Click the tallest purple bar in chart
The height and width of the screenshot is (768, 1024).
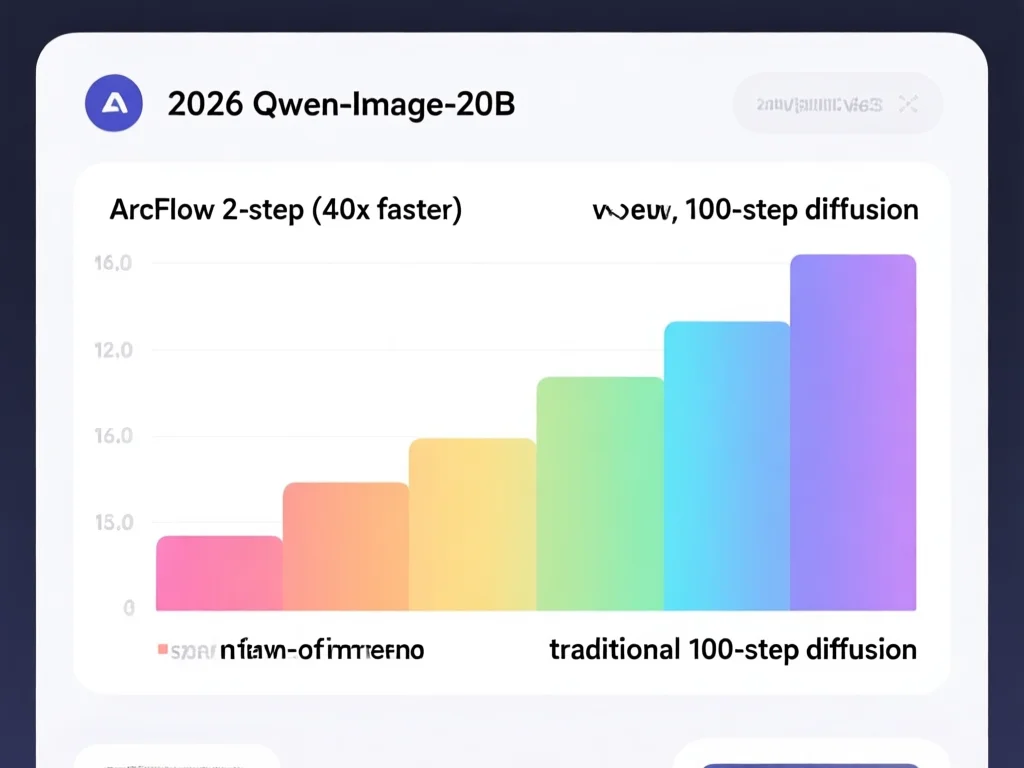pyautogui.click(x=853, y=432)
